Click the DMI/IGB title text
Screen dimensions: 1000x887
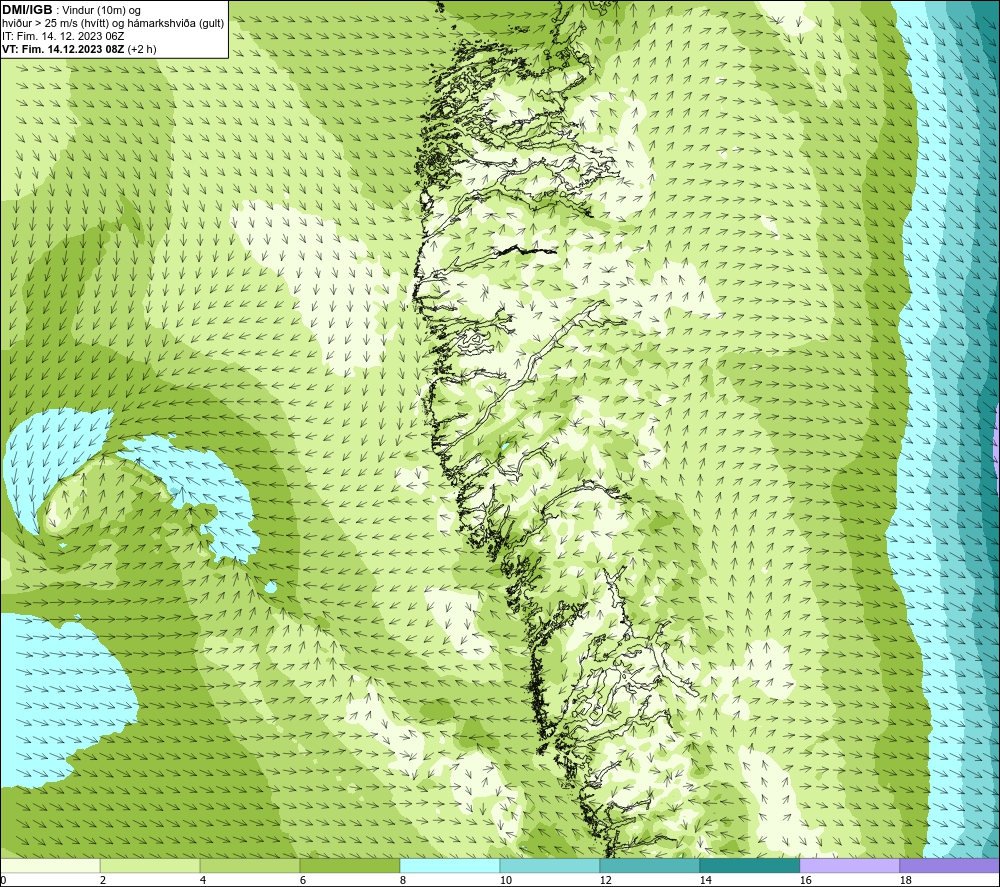point(27,10)
